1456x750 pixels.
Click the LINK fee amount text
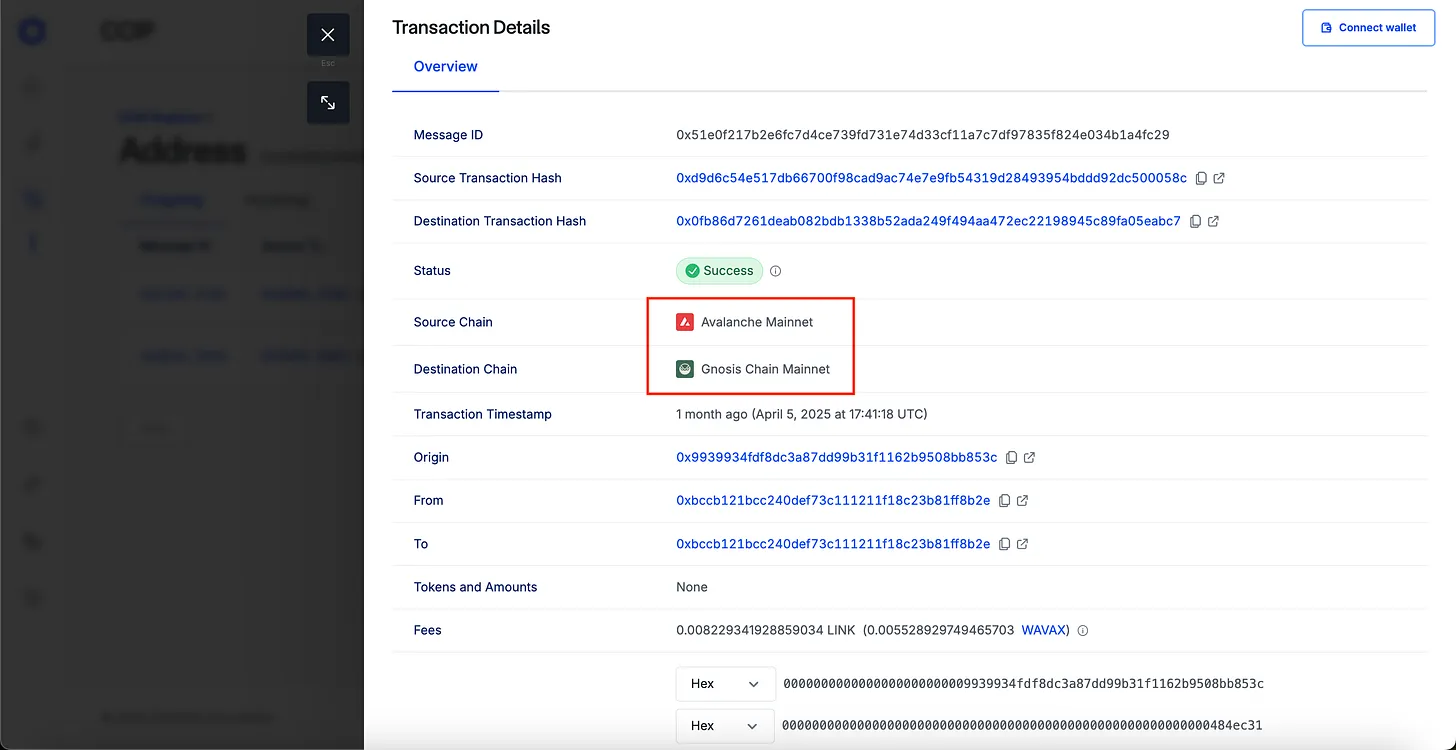coord(764,630)
